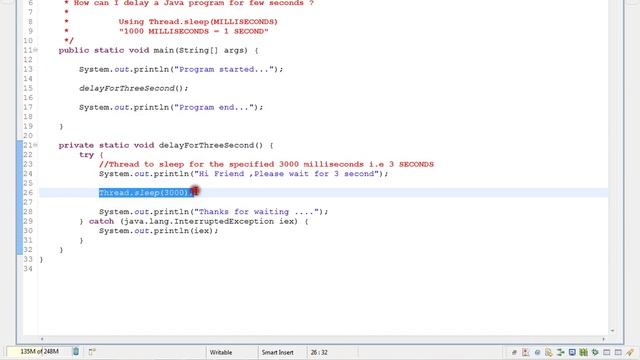Click the "1000 MILLISECONDS = 1 SECOND" comment

click(193, 31)
